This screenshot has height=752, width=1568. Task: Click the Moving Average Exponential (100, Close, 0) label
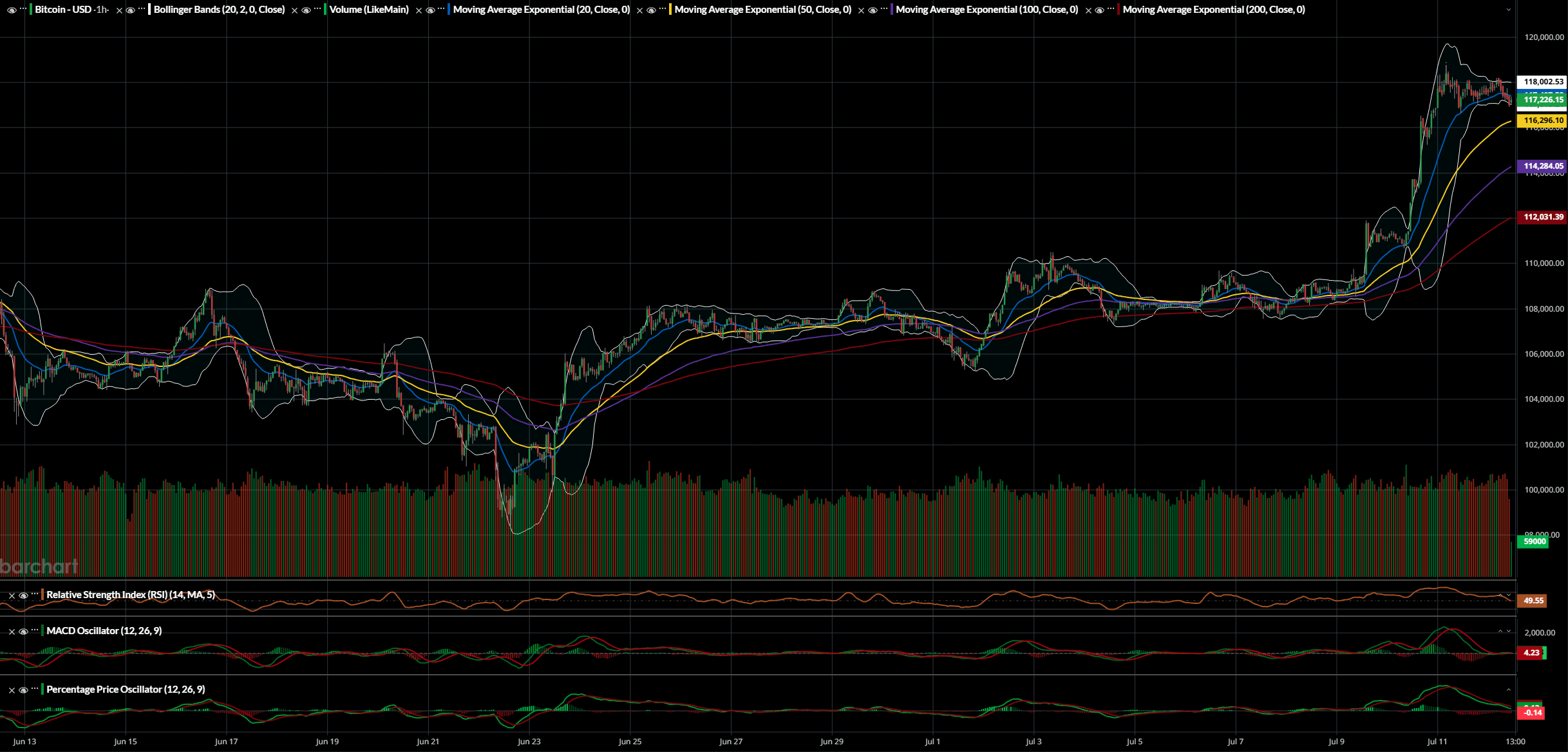(x=987, y=10)
